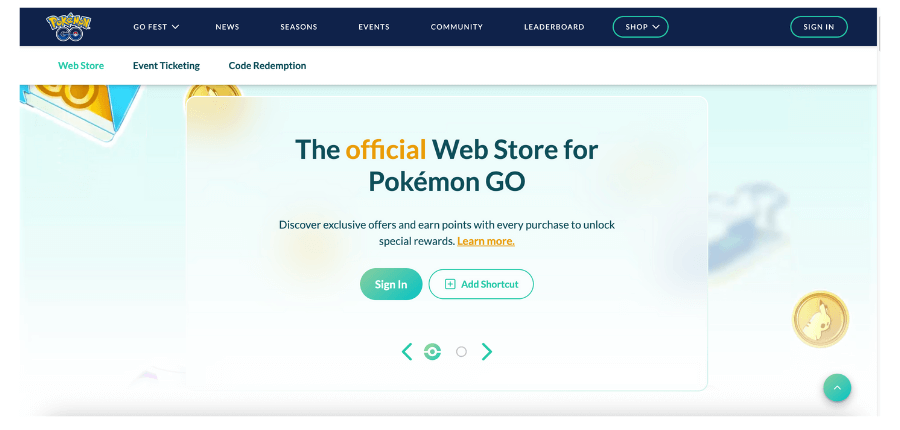This screenshot has height=430, width=900.
Task: Navigate to Seasons in top menu
Action: [298, 27]
